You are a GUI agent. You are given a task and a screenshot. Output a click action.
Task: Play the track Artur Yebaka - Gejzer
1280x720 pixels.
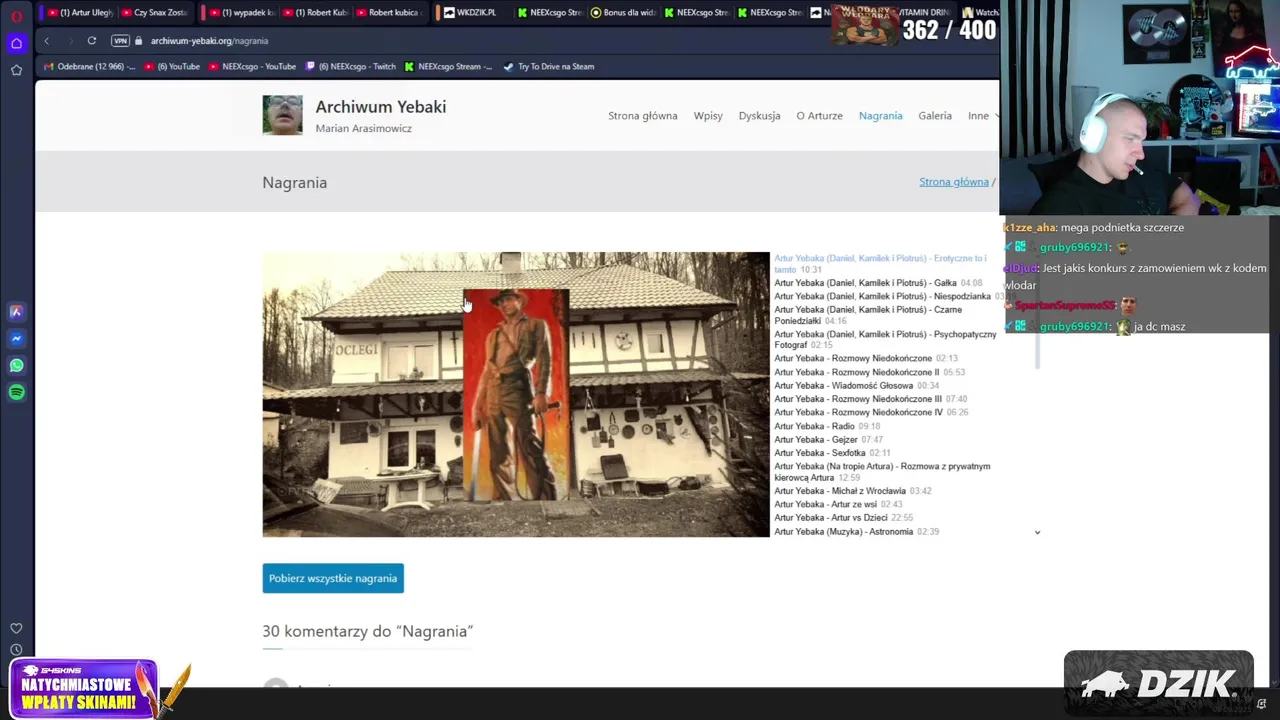point(829,439)
